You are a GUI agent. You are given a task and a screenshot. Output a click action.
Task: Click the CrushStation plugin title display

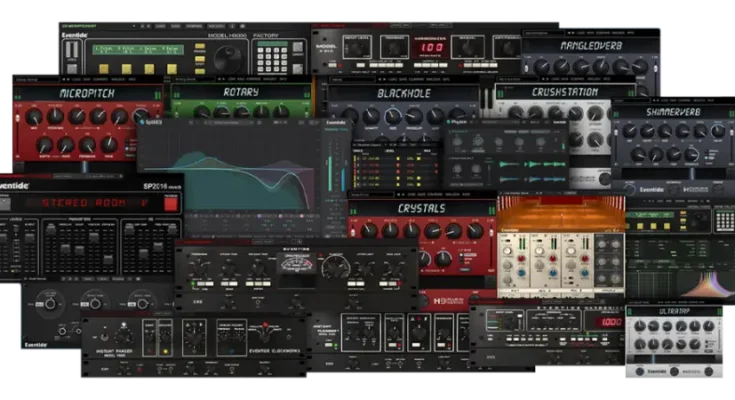tap(563, 92)
